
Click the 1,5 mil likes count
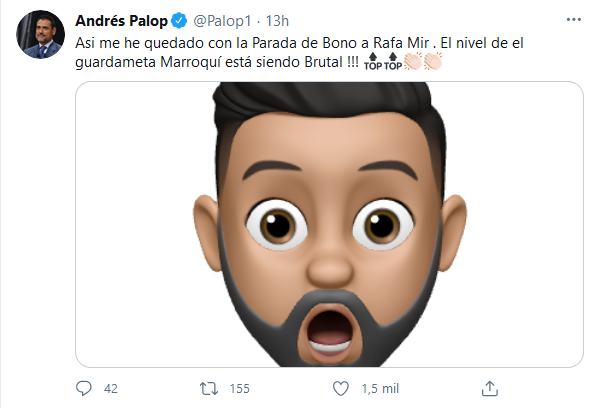380,389
